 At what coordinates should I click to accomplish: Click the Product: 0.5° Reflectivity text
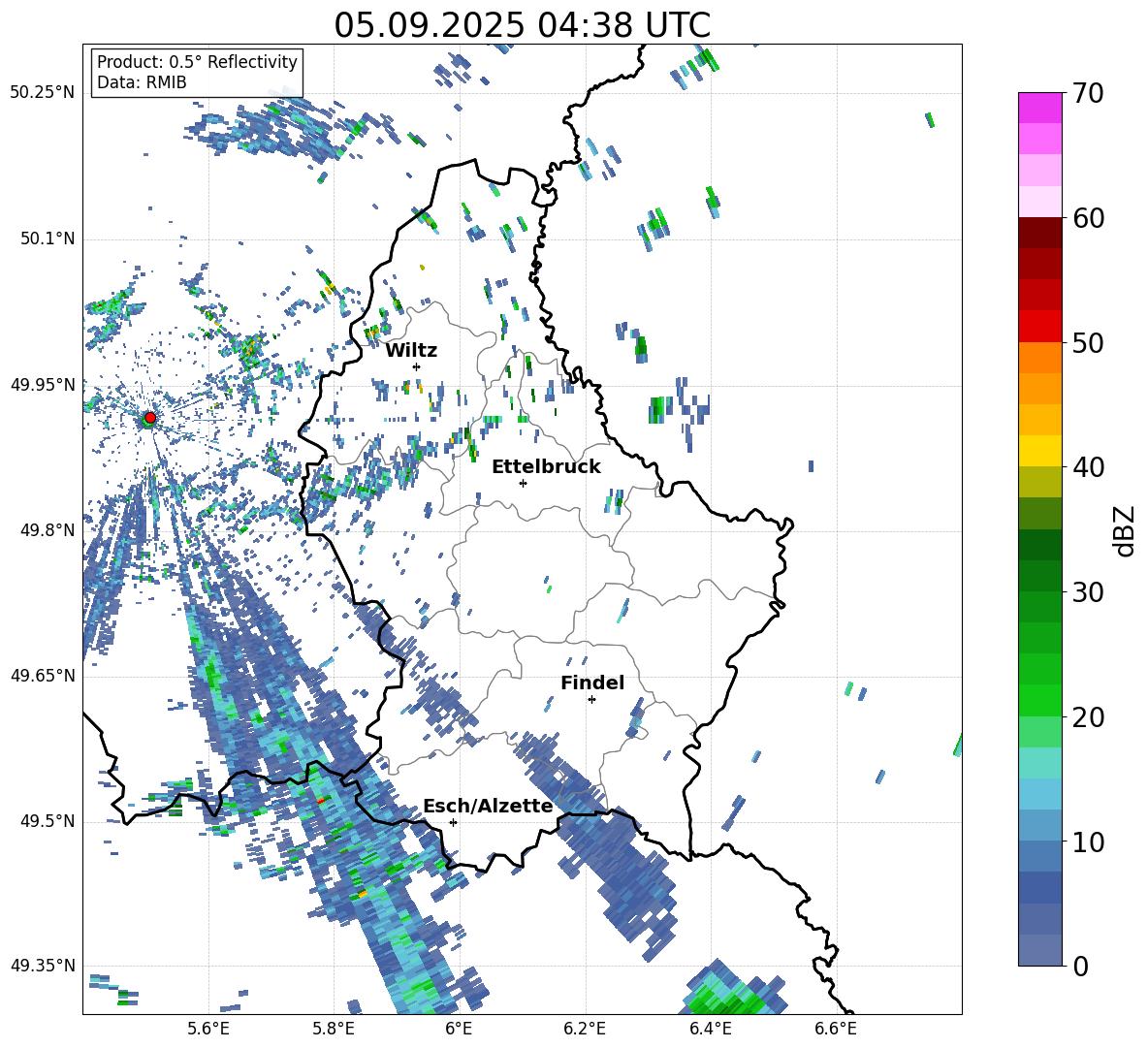pyautogui.click(x=197, y=61)
